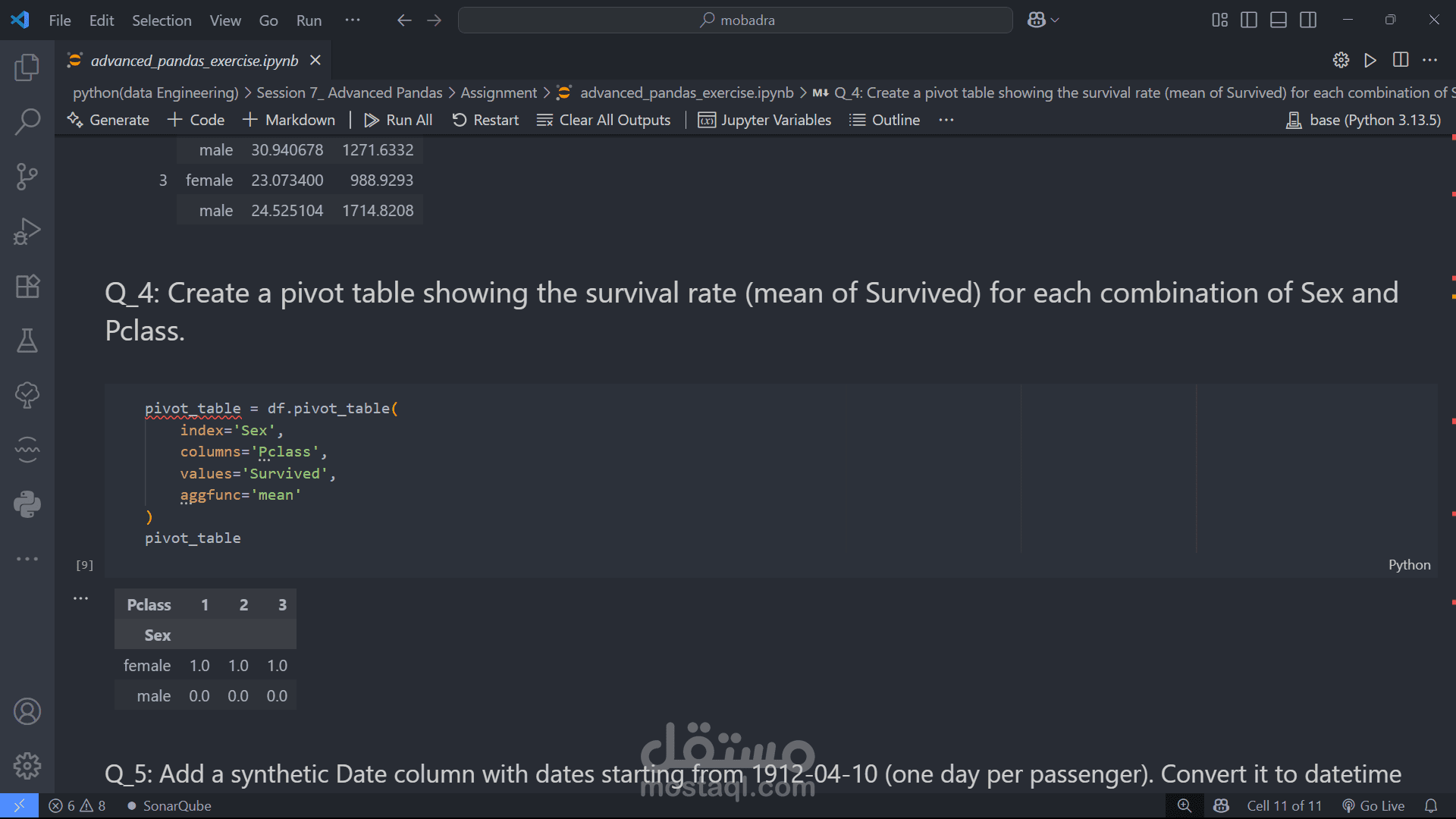Click the Run play icon in editor title
This screenshot has height=819, width=1456.
[x=1370, y=60]
